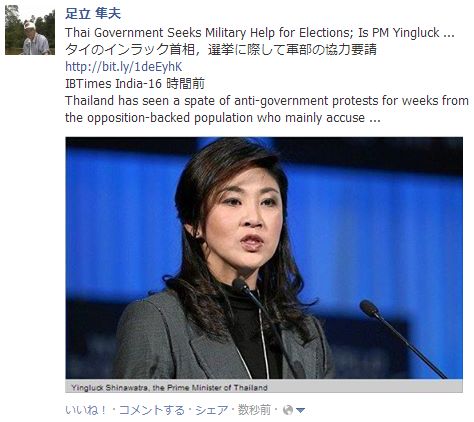Like the post with いいね！

tap(86, 410)
